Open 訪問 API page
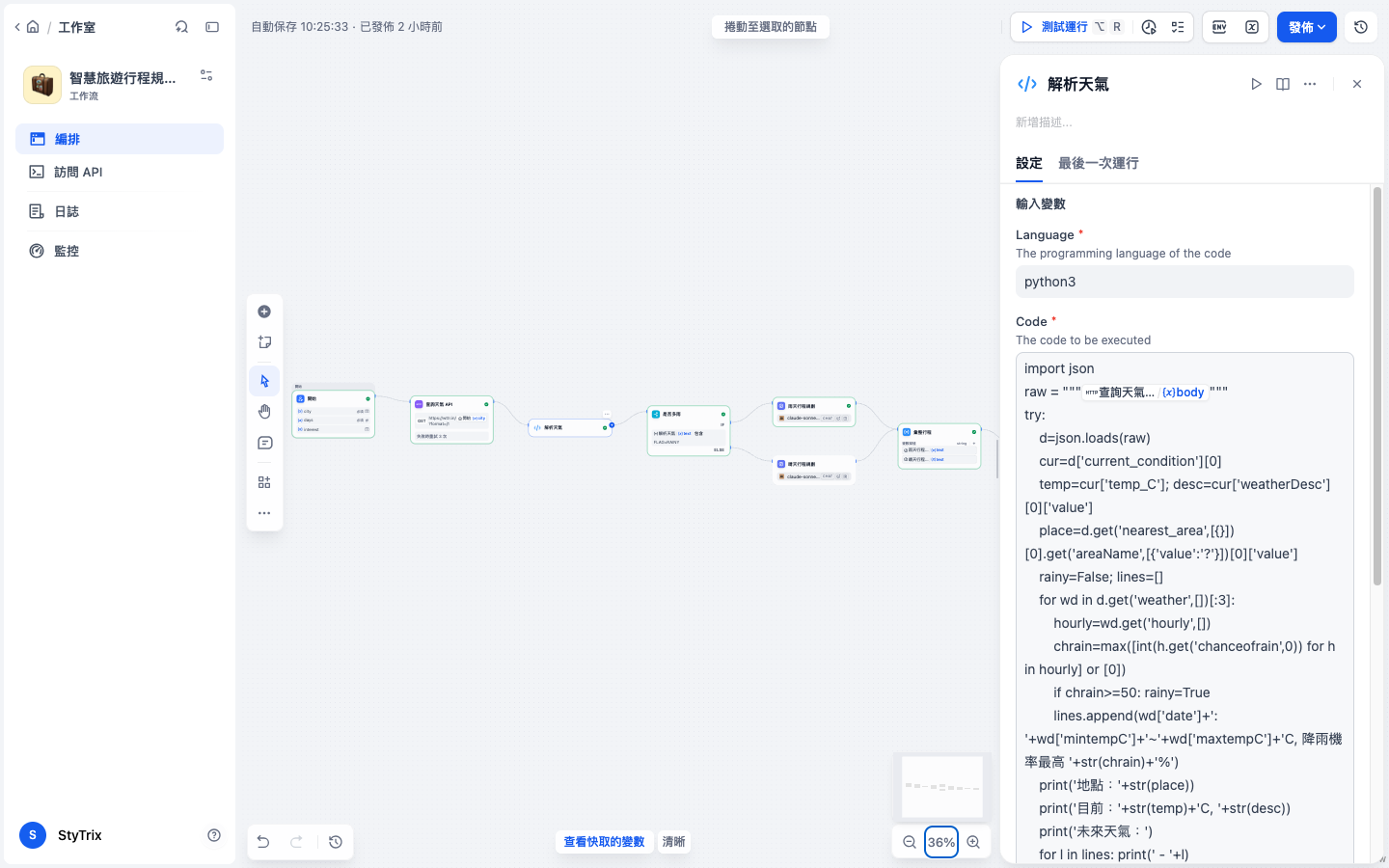This screenshot has width=1389, height=868. [x=120, y=172]
